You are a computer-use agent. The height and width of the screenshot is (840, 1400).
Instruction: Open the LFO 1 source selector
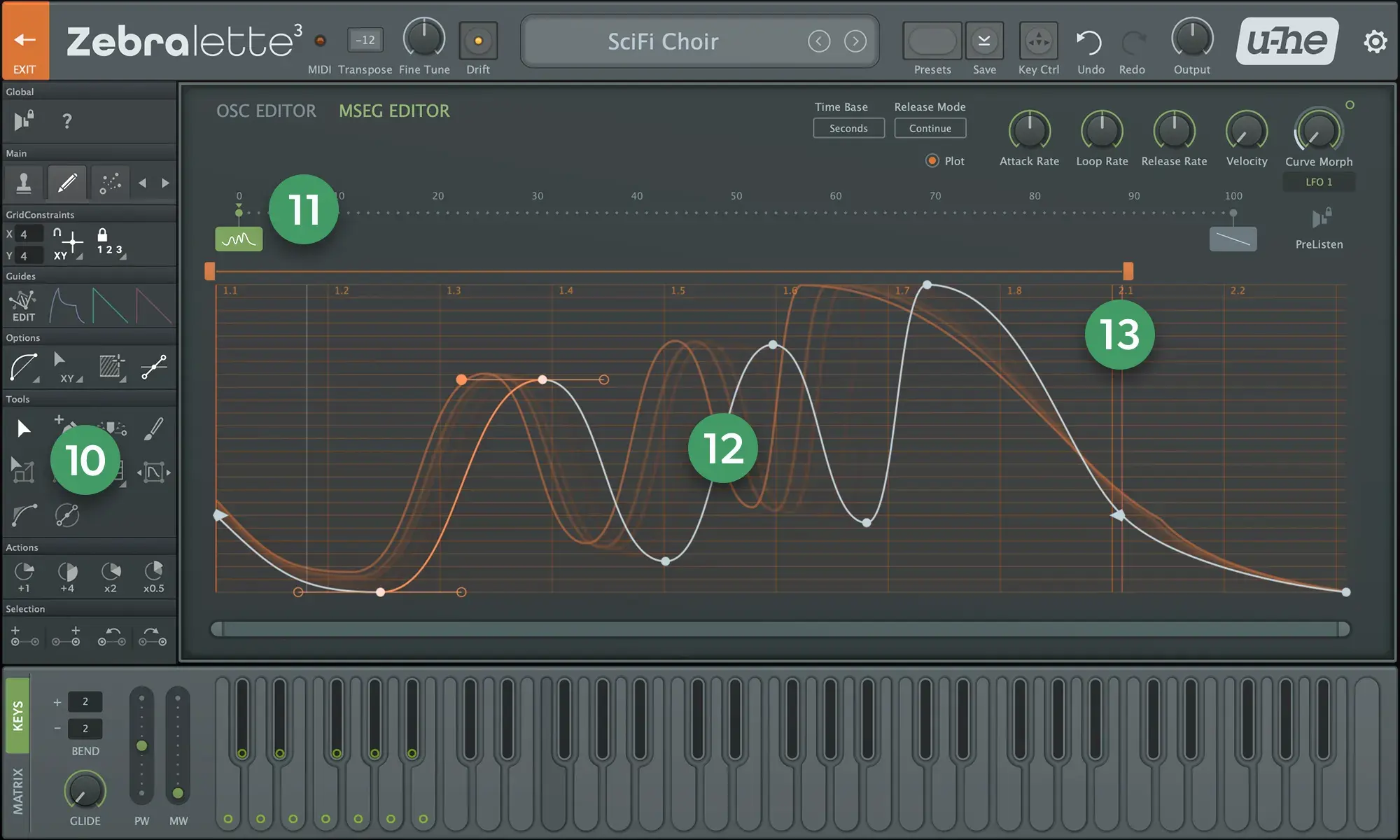point(1319,182)
